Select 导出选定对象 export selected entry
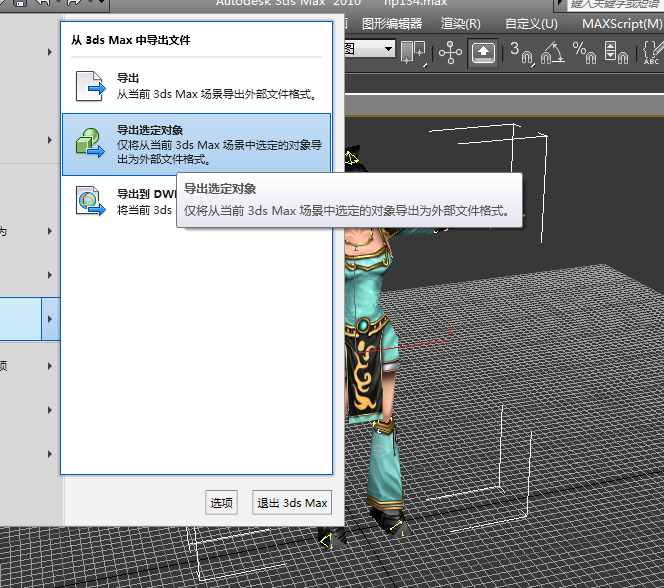Viewport: 664px width, 588px height. click(196, 144)
